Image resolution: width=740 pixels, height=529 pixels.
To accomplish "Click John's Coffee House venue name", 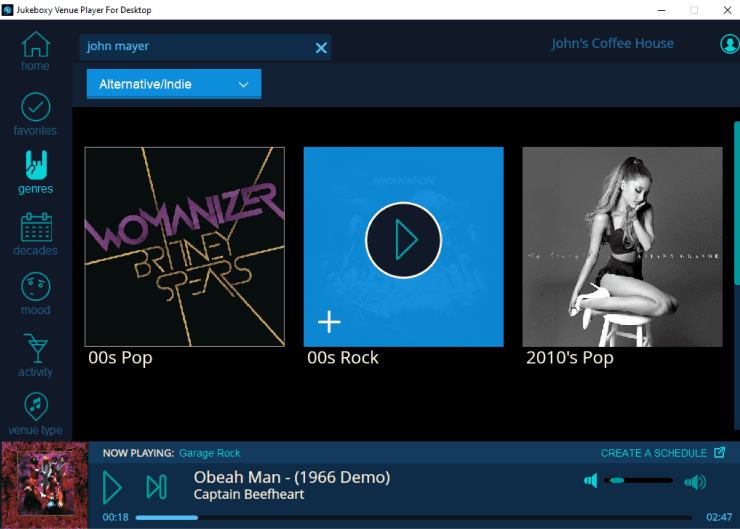I will coord(612,43).
